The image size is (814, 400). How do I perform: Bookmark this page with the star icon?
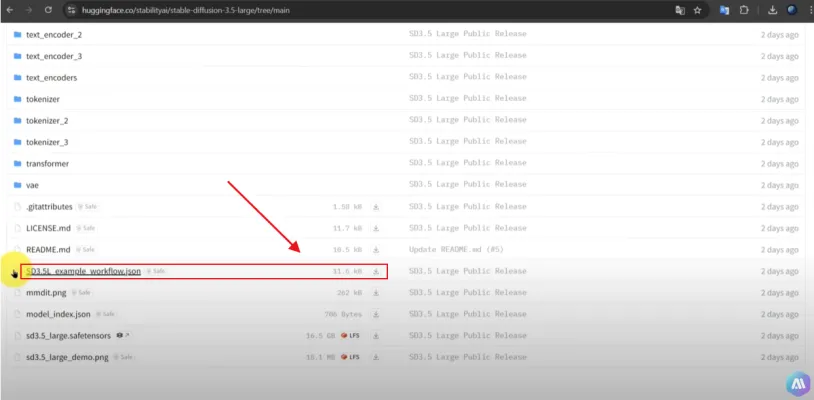[x=697, y=10]
